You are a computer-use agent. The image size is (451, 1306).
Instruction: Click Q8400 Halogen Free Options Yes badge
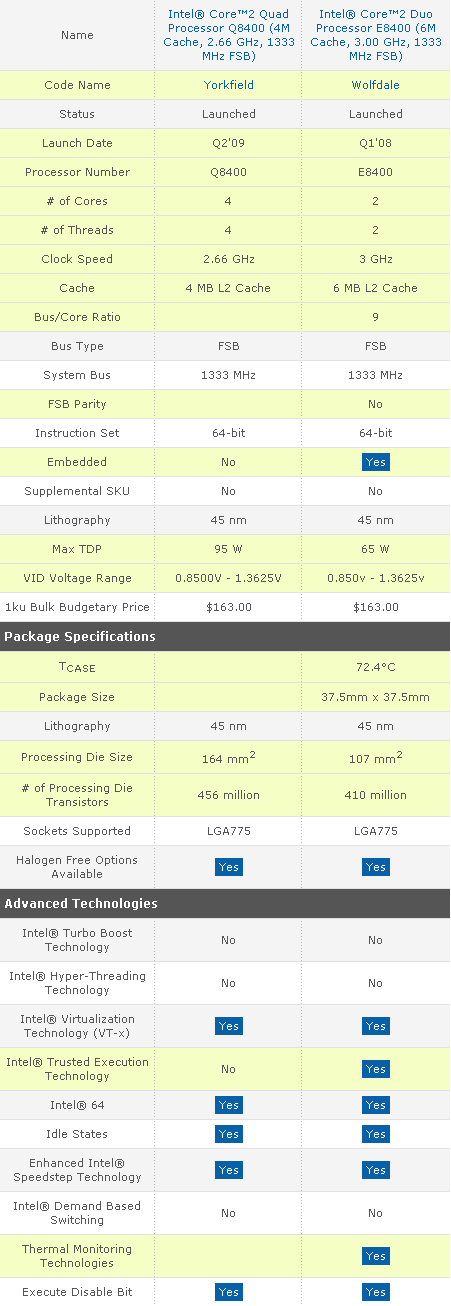click(228, 867)
